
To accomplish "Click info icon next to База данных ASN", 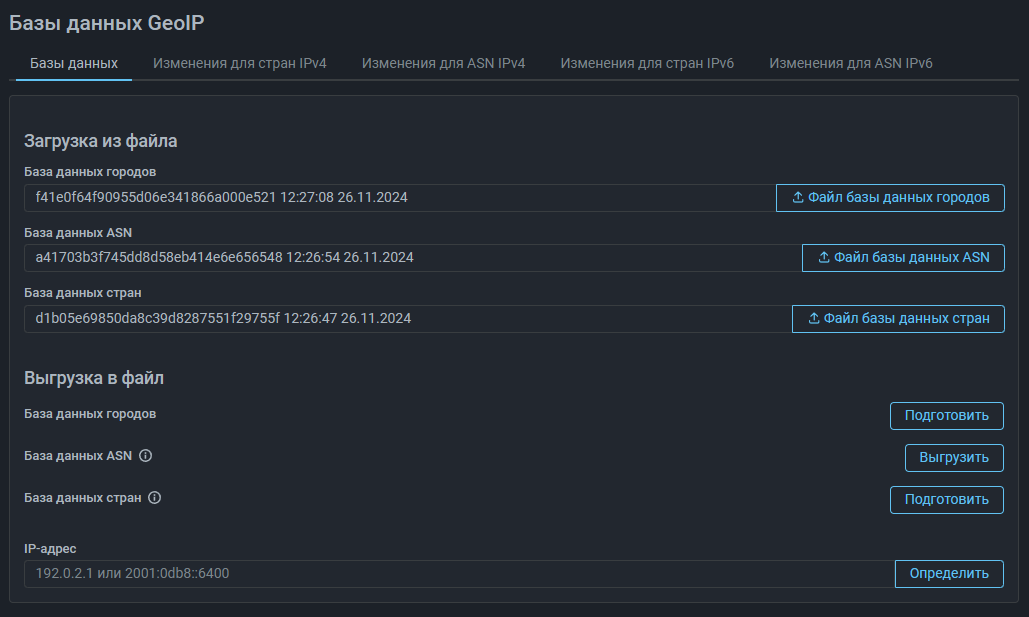I will coord(145,456).
